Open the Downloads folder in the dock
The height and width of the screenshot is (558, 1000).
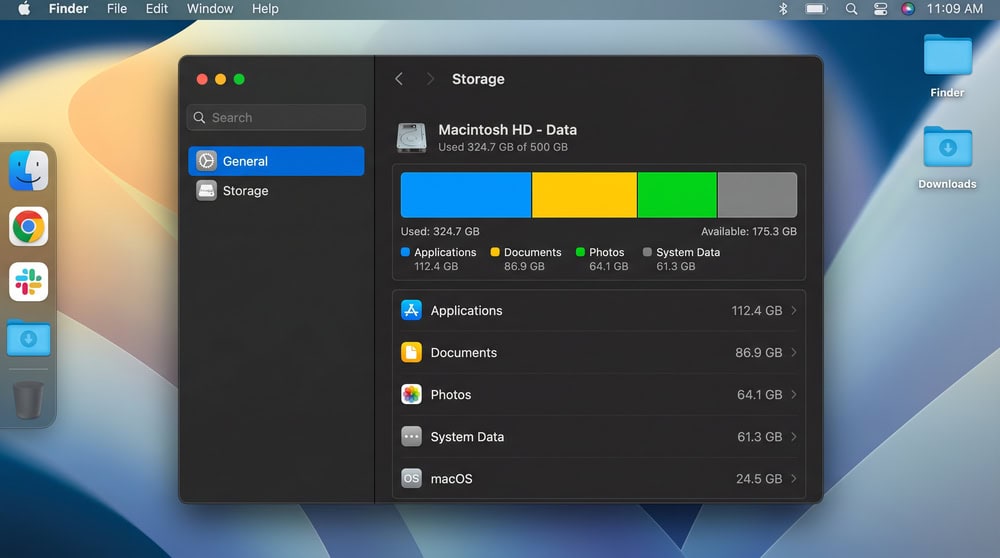(x=29, y=337)
